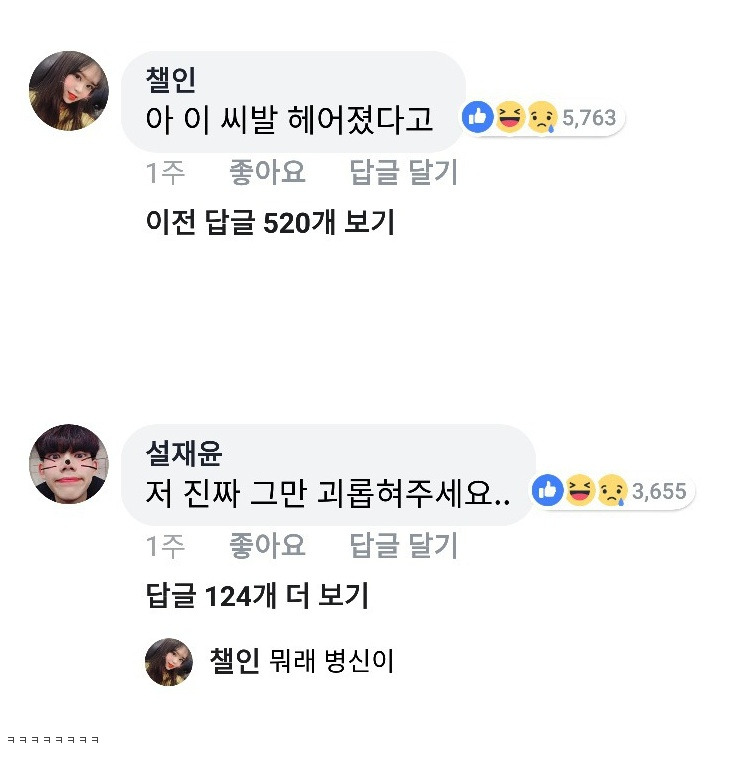
Task: Click the laughing emoji on 설재윤's comment
Action: point(580,491)
